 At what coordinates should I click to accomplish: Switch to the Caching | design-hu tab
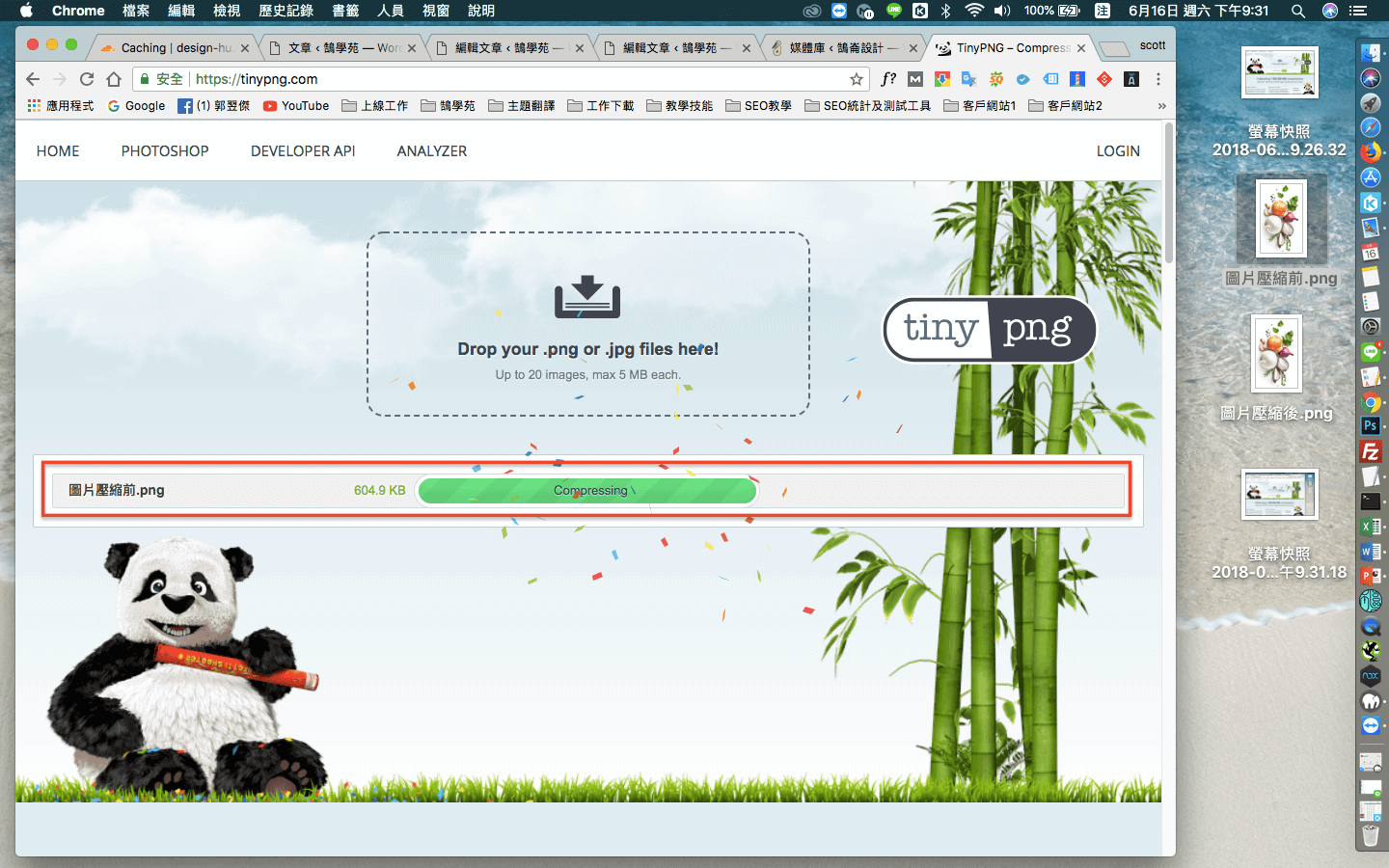coord(174,47)
